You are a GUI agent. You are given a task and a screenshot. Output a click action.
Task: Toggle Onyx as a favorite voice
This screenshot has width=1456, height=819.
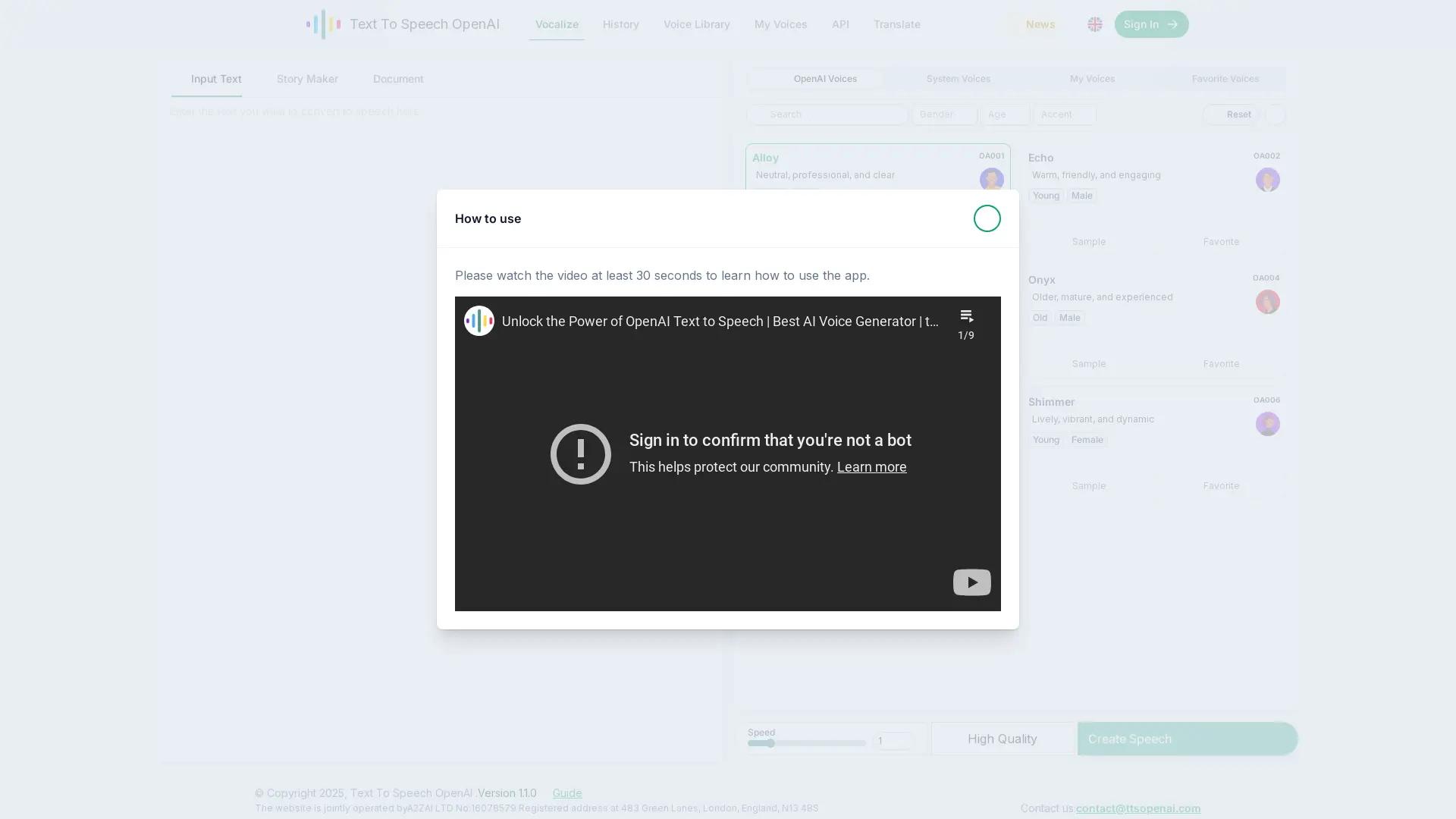tap(1221, 363)
